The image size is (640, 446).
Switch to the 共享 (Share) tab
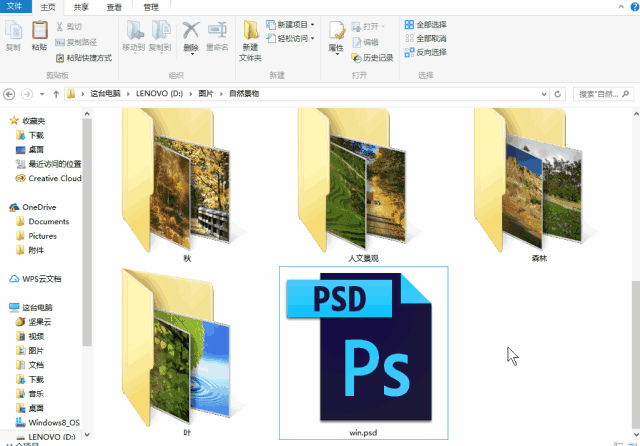pyautogui.click(x=81, y=7)
